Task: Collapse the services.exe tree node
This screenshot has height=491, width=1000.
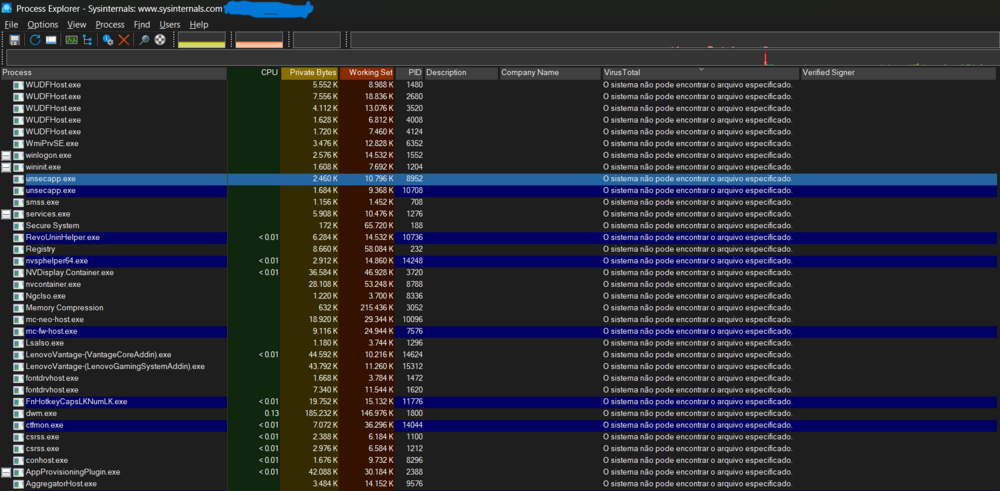Action: coord(6,214)
